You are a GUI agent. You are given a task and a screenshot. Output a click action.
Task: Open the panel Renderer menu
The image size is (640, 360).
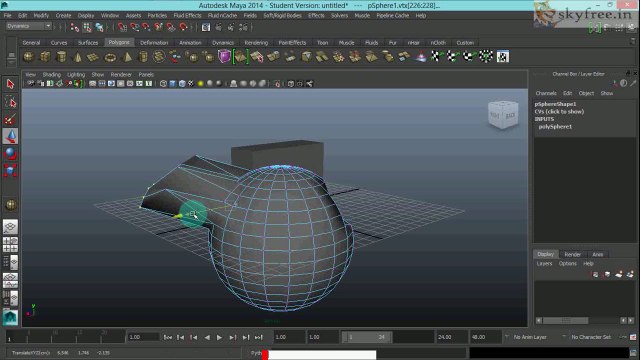click(121, 75)
